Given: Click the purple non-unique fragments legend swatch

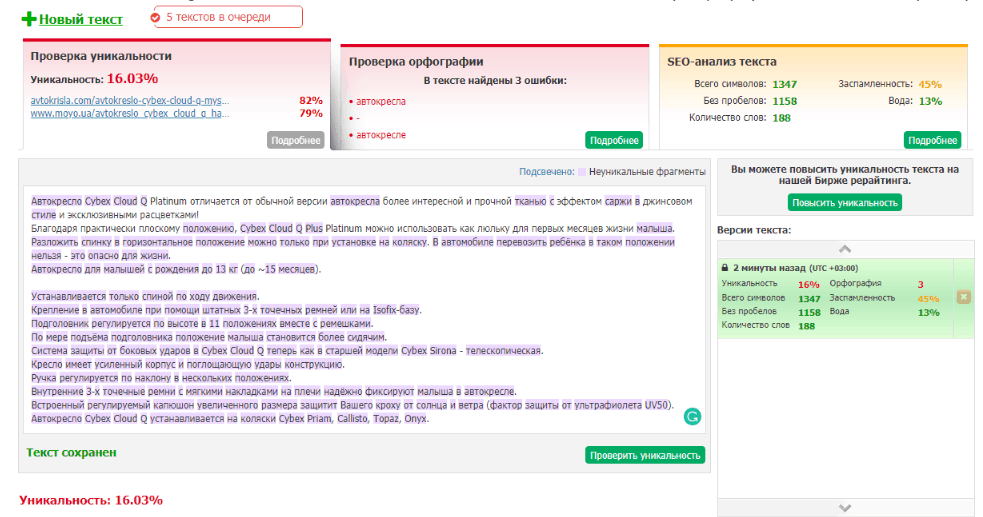Looking at the screenshot, I should pyautogui.click(x=582, y=171).
